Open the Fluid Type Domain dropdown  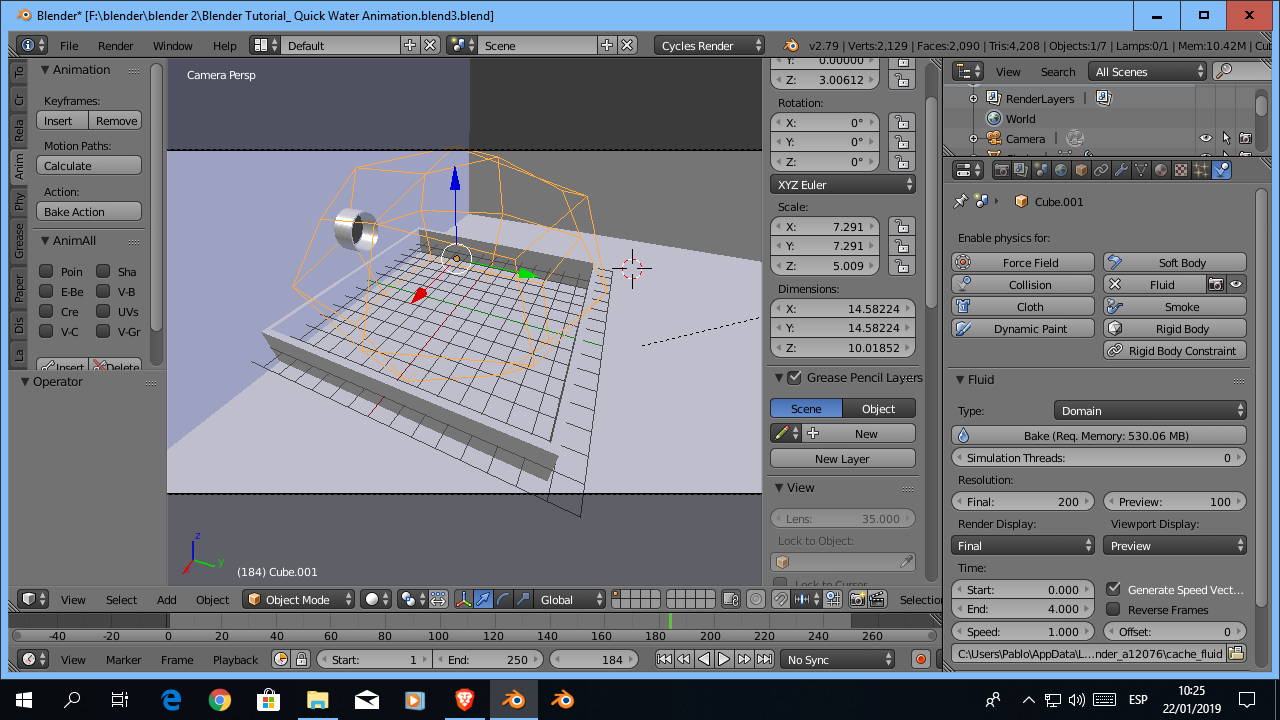tap(1150, 410)
